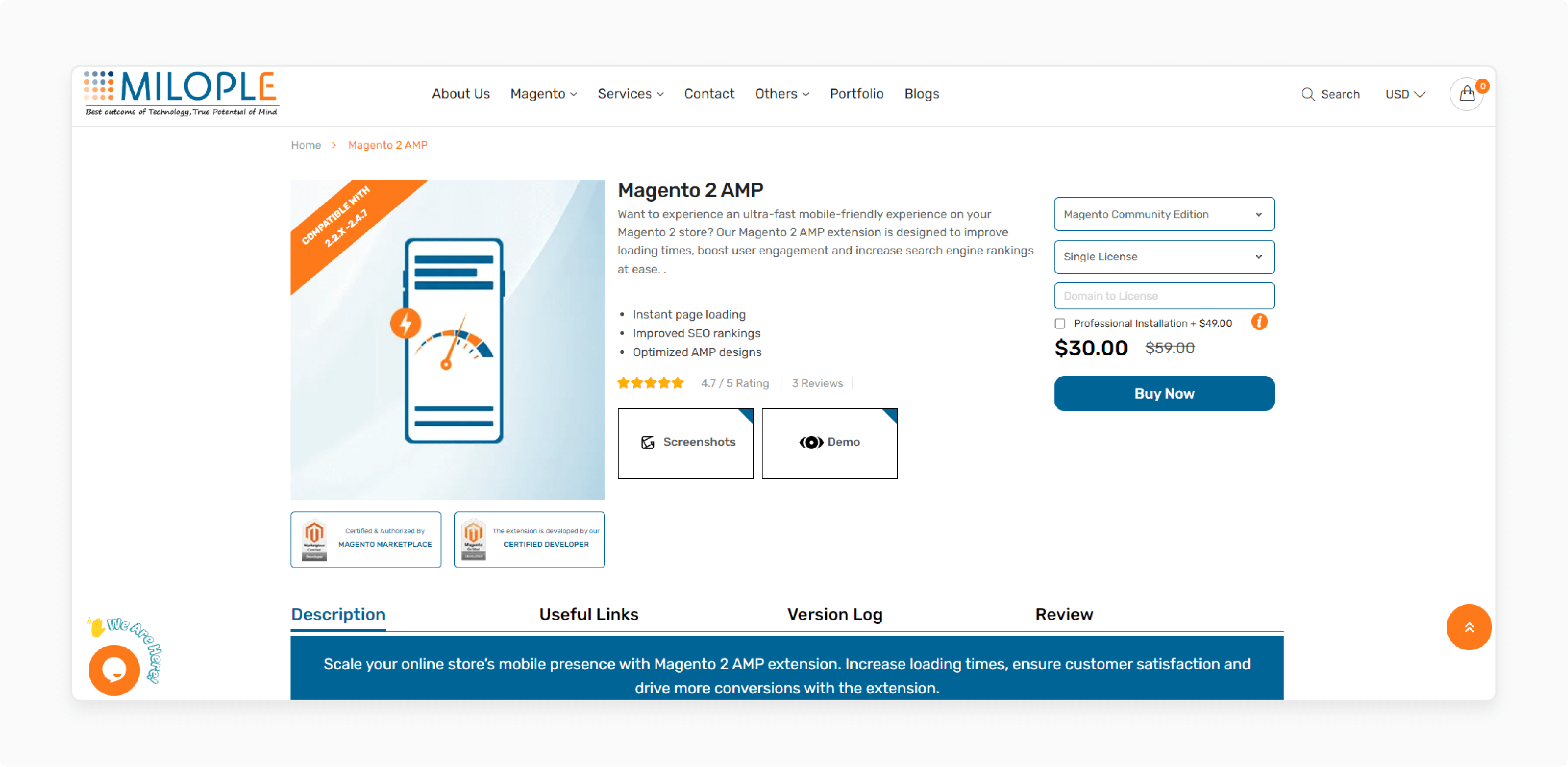Open the USD currency dropdown

point(1405,95)
